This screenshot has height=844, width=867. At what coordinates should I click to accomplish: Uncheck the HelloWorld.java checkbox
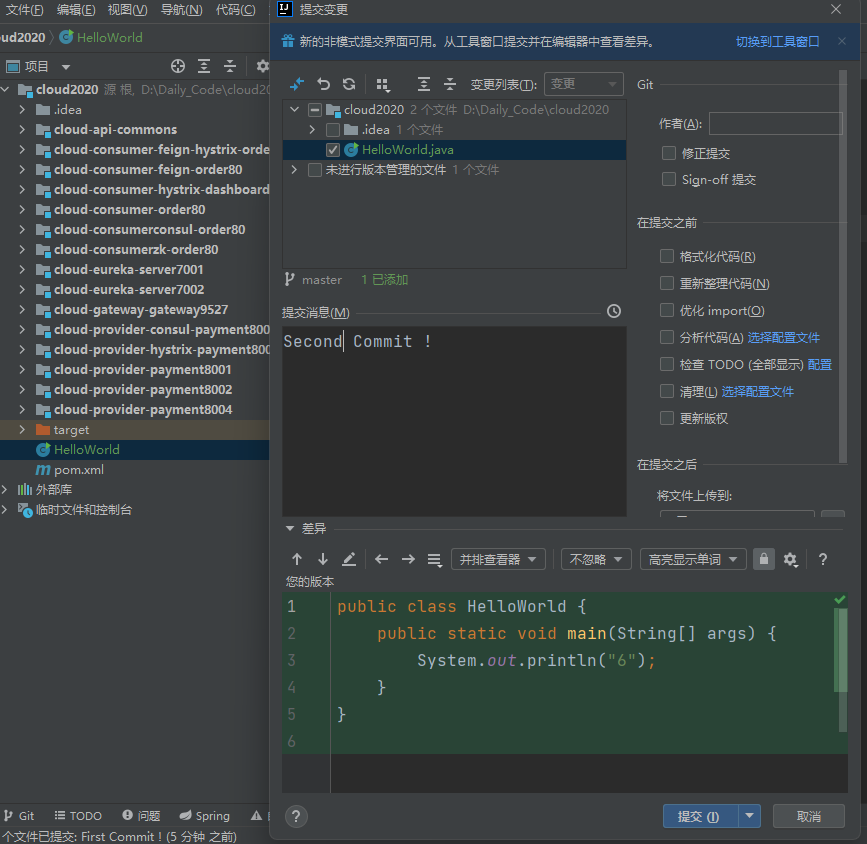click(x=333, y=150)
